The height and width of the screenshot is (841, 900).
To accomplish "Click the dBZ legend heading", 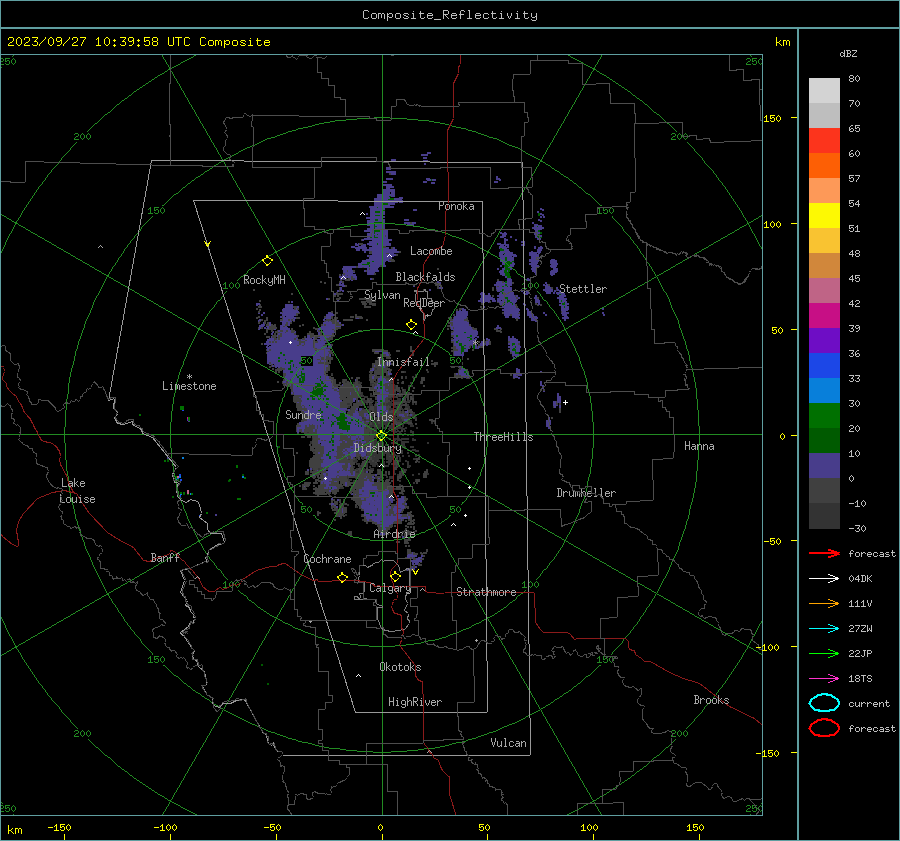I will (x=848, y=53).
